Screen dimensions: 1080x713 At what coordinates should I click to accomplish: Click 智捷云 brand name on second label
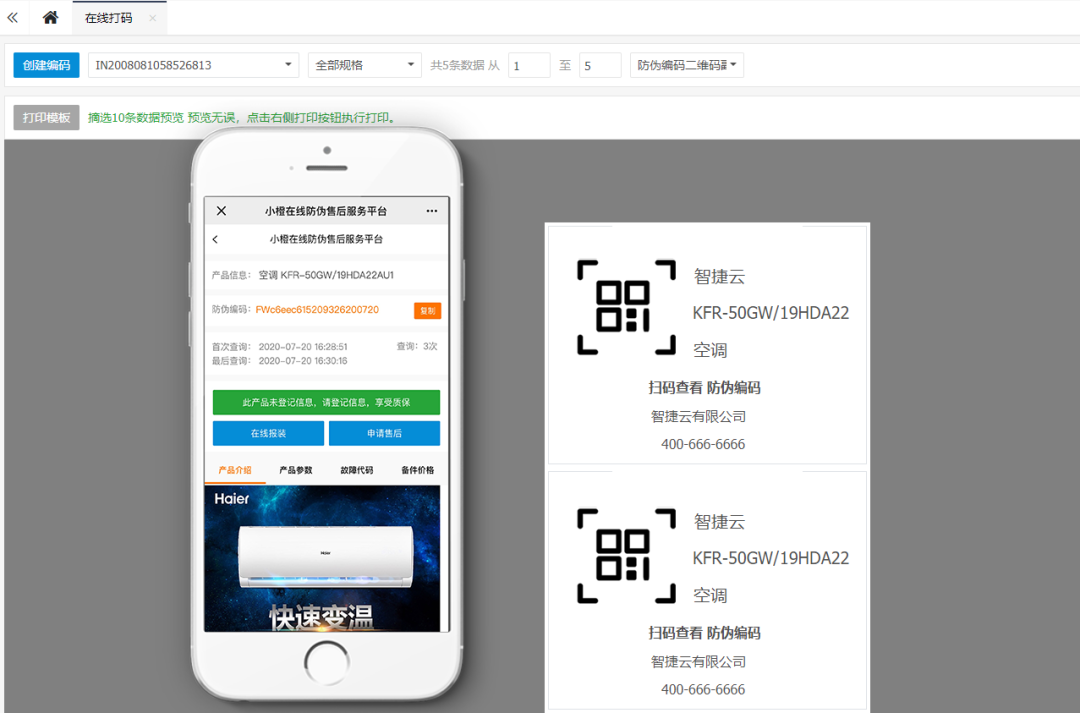point(719,522)
